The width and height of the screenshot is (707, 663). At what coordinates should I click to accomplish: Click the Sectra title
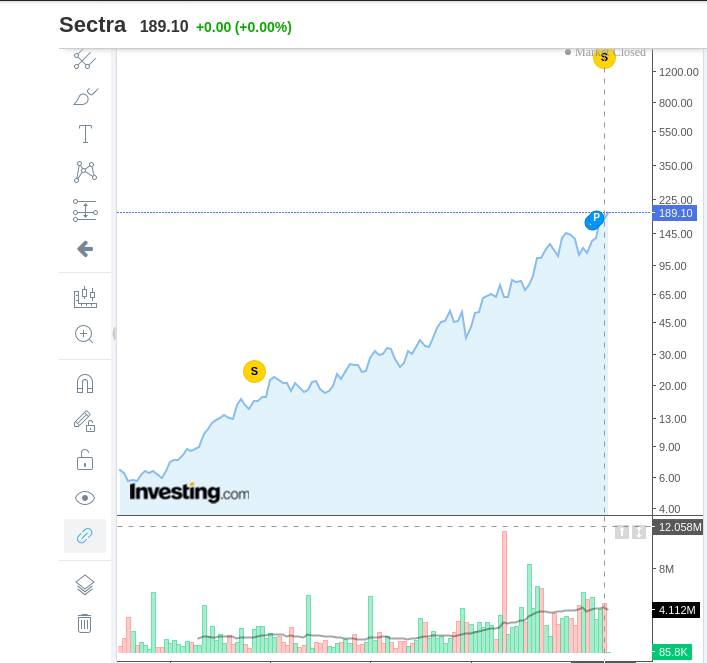(x=92, y=25)
